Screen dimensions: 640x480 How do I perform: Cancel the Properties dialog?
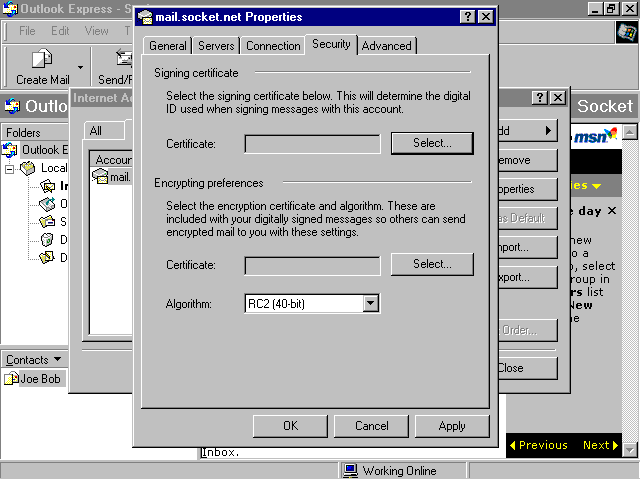click(371, 426)
